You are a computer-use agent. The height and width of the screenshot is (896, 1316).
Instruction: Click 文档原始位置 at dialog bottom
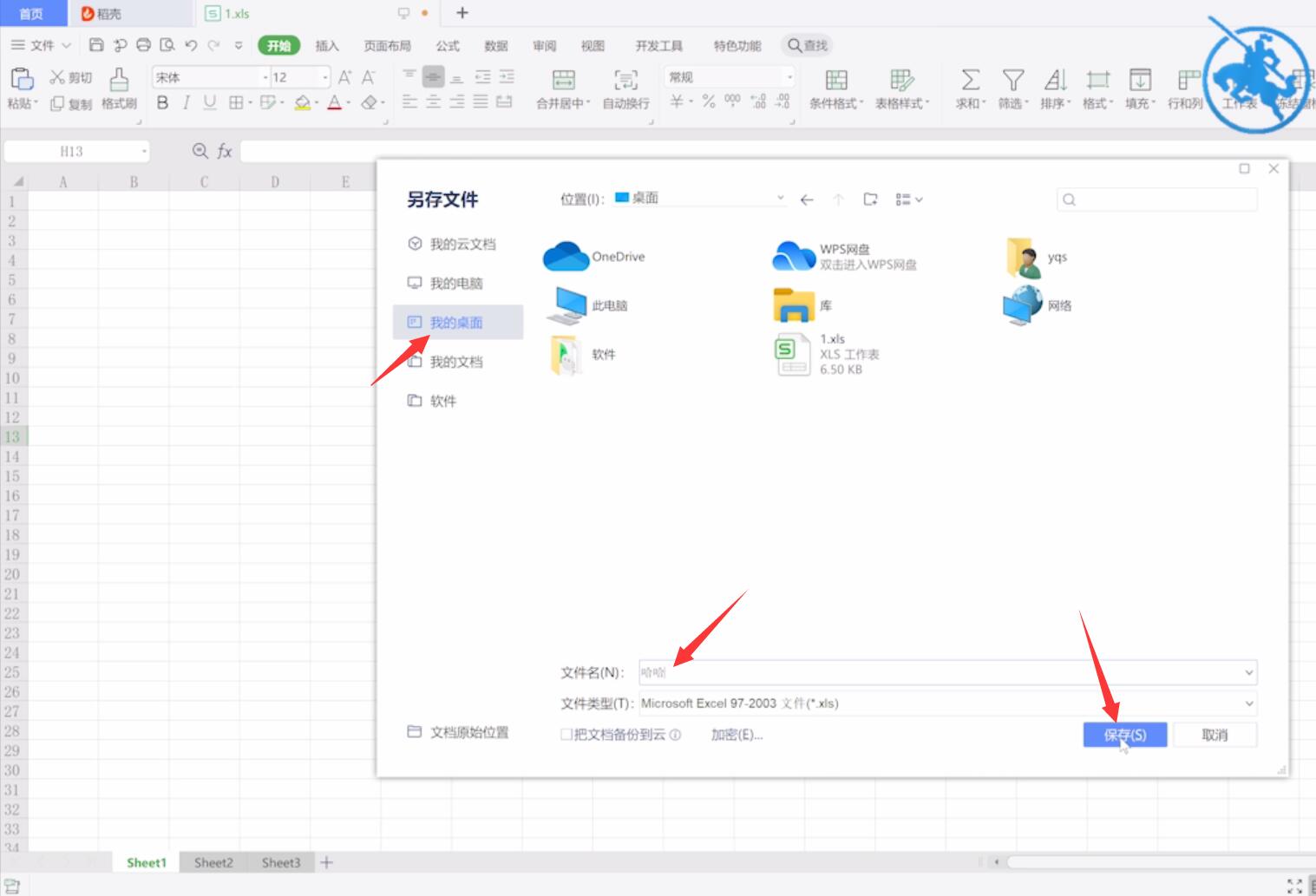tap(458, 732)
